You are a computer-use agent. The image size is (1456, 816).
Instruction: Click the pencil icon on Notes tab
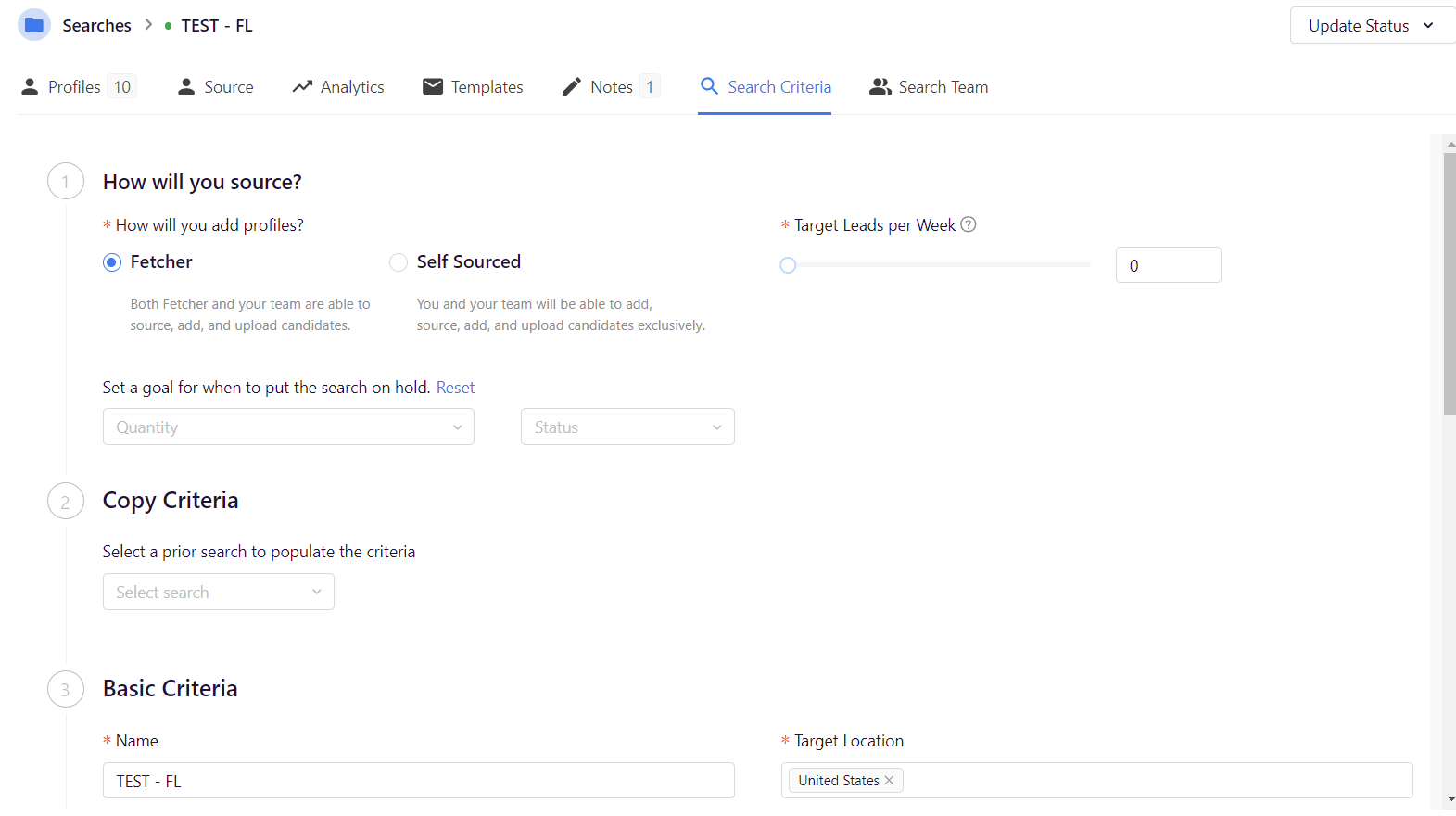(572, 86)
